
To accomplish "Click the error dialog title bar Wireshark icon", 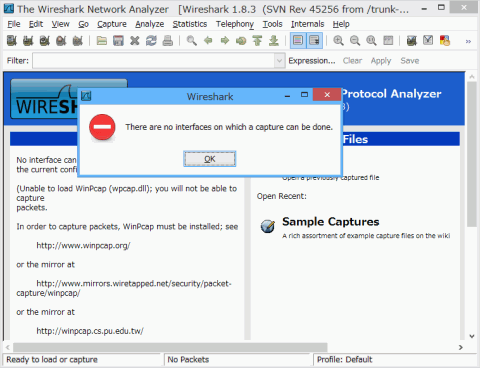I will [x=86, y=96].
